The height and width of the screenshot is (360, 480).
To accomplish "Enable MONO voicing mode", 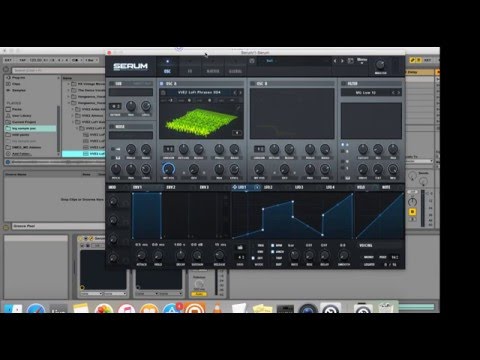I will tap(369, 257).
